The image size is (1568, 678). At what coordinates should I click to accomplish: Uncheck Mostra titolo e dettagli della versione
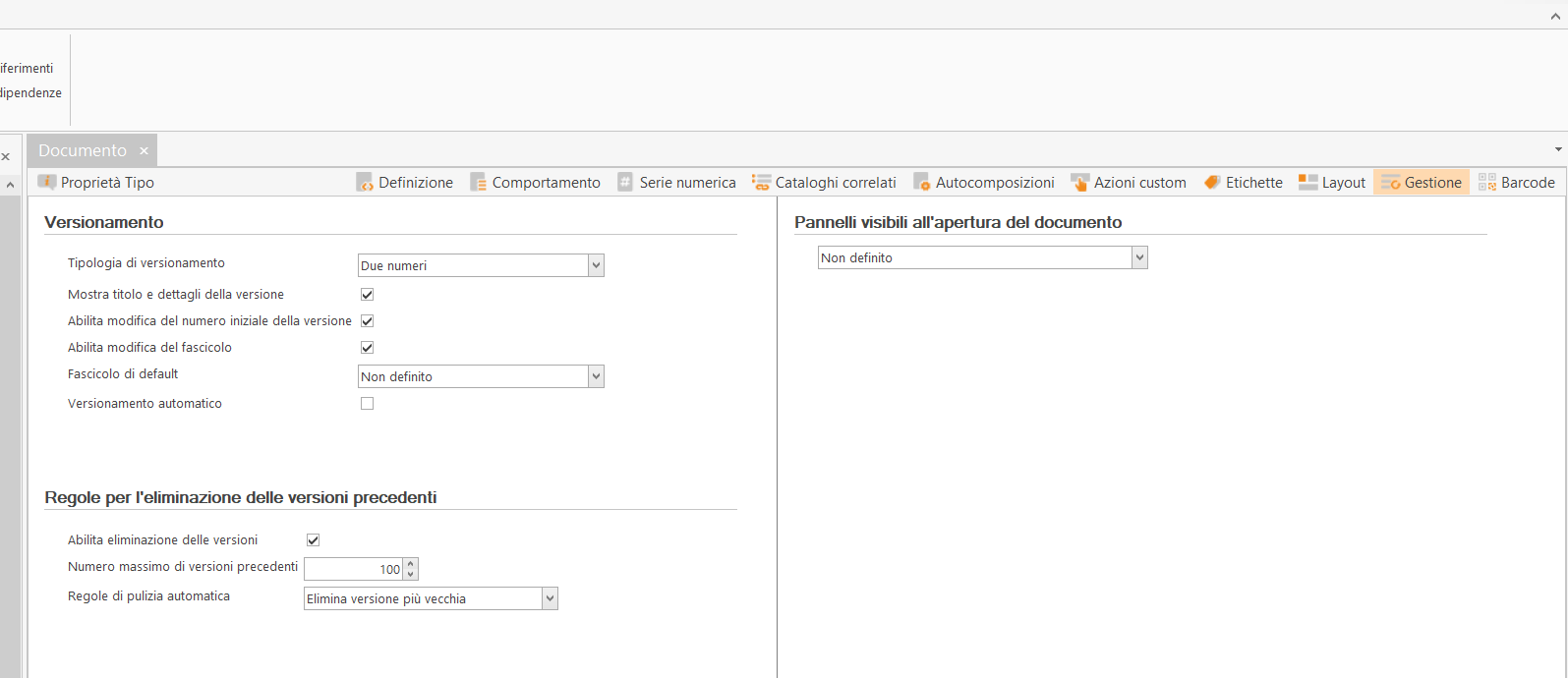[368, 295]
